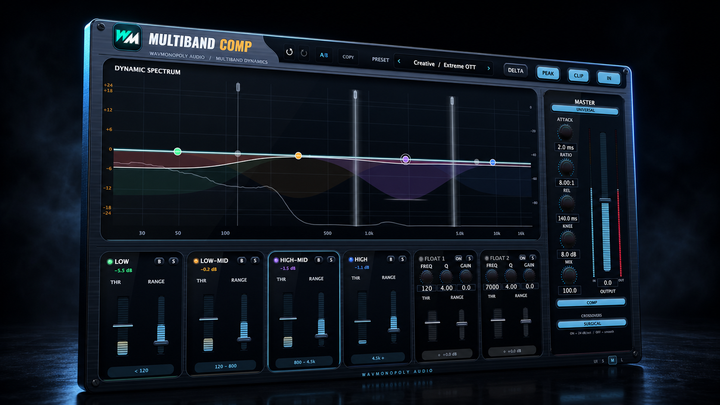This screenshot has height=405, width=720.
Task: Select the blue HIGH band node in spectrum
Action: pos(493,162)
